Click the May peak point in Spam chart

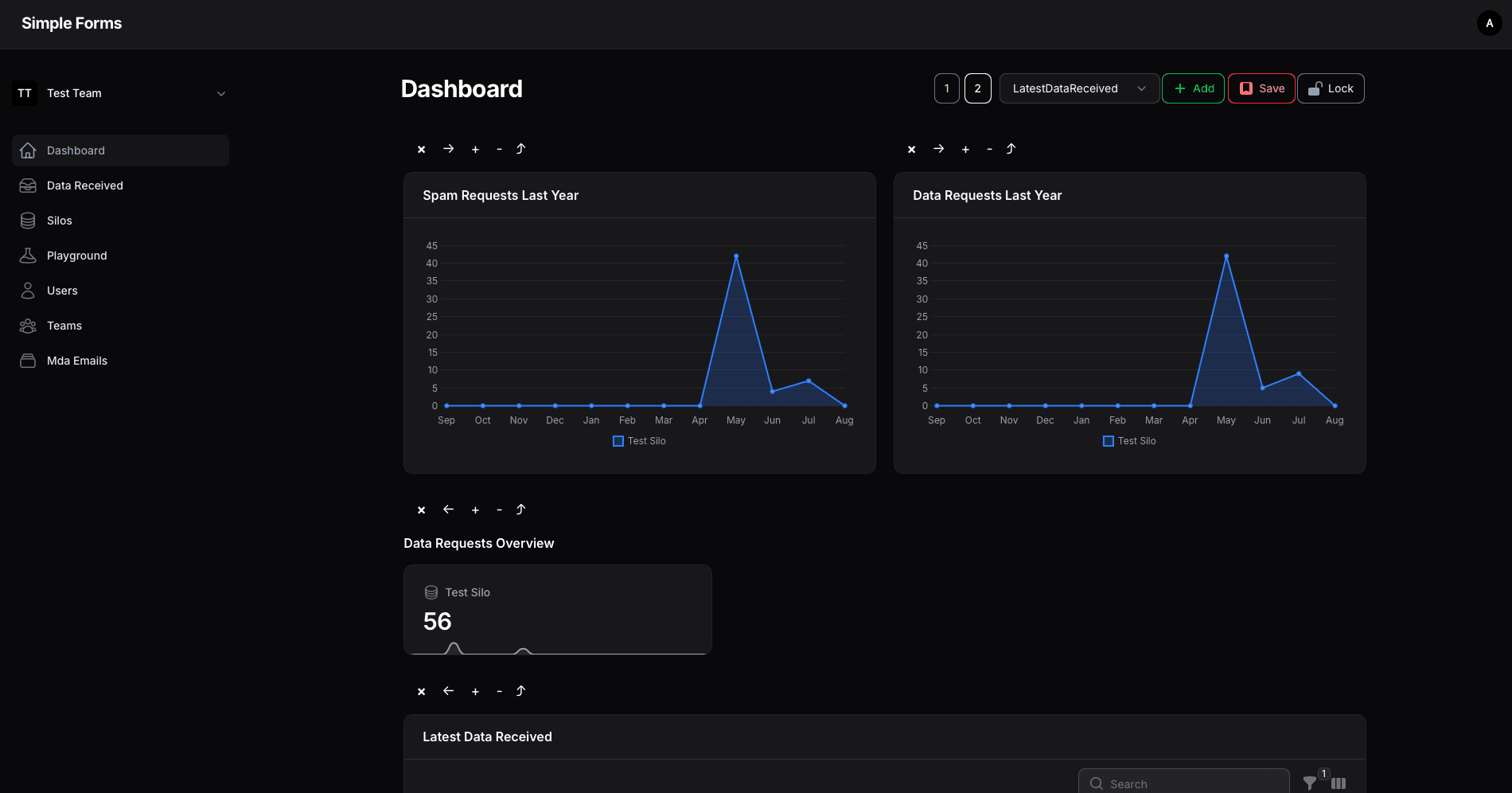coord(736,256)
